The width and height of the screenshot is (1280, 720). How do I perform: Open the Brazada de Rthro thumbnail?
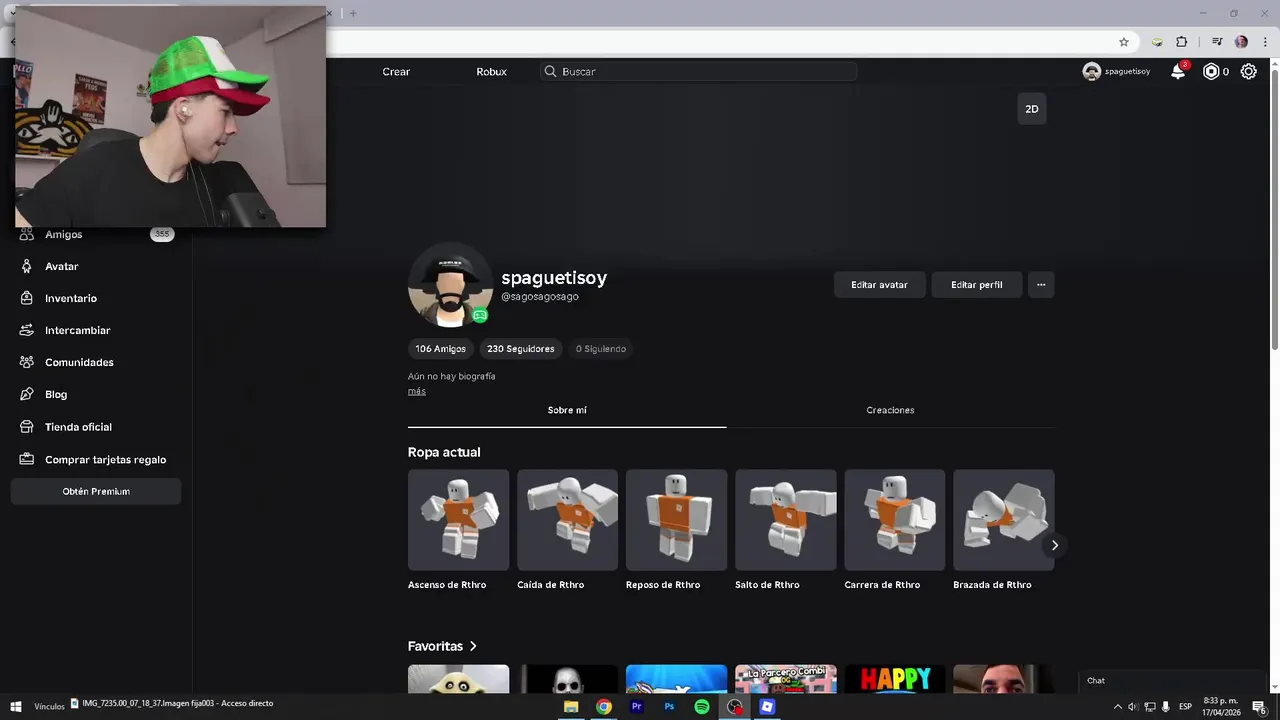pyautogui.click(x=1003, y=520)
